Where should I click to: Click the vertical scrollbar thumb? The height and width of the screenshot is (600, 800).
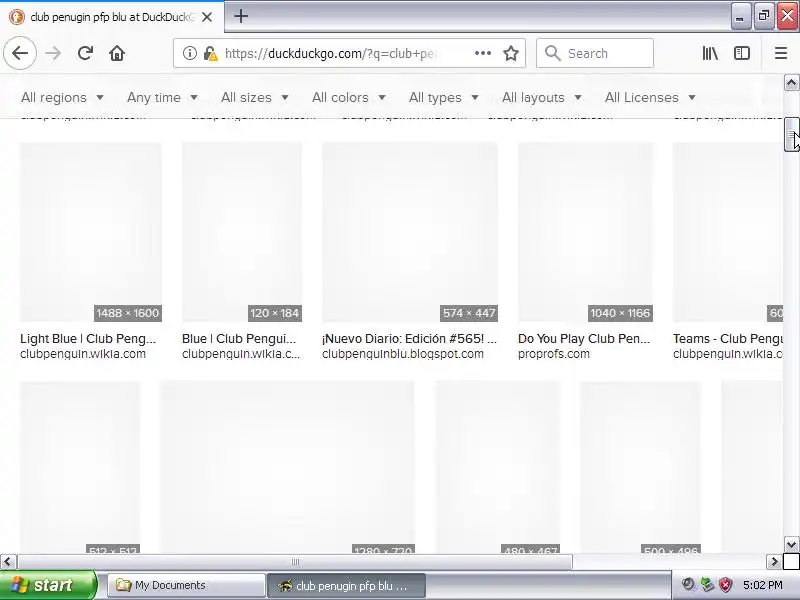tap(791, 134)
